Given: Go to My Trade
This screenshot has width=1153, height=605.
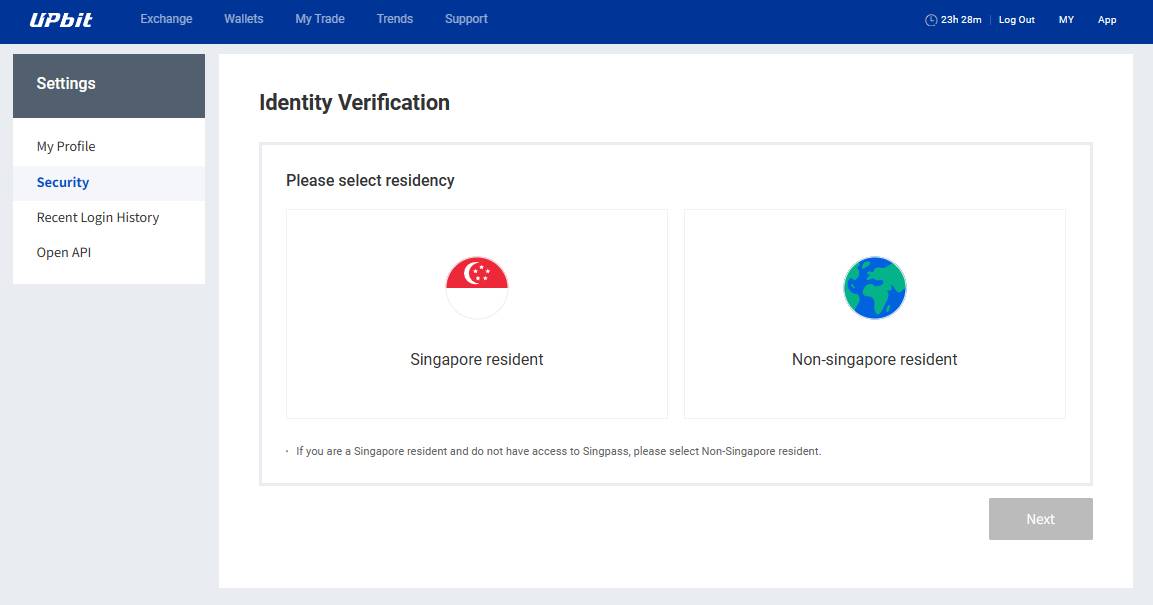Looking at the screenshot, I should coord(320,19).
